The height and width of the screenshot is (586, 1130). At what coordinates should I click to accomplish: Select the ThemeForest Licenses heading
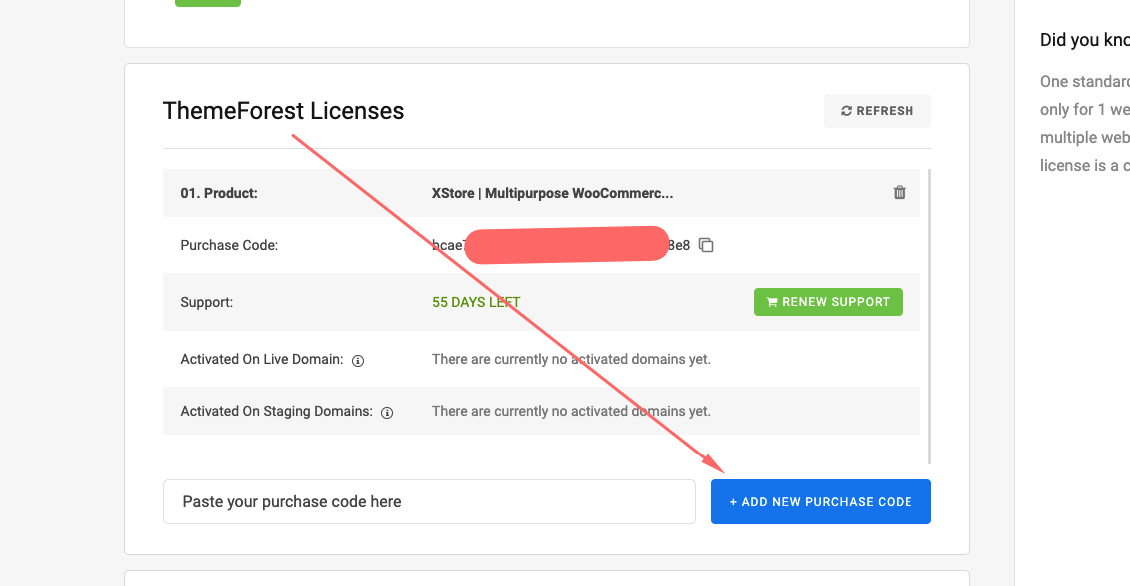coord(283,111)
